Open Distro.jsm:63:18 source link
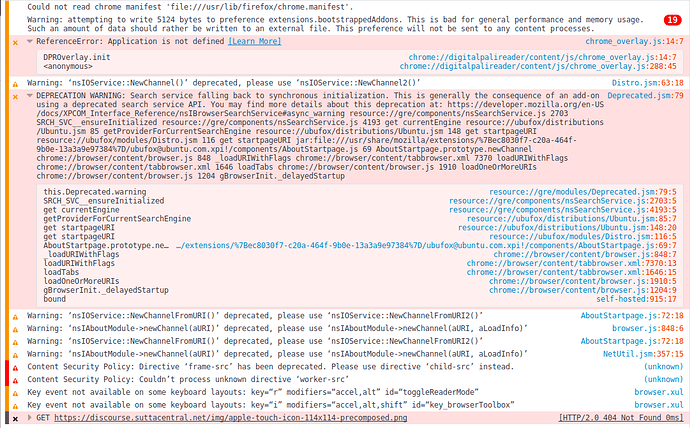Screen dimensions: 690x428 click(648, 83)
